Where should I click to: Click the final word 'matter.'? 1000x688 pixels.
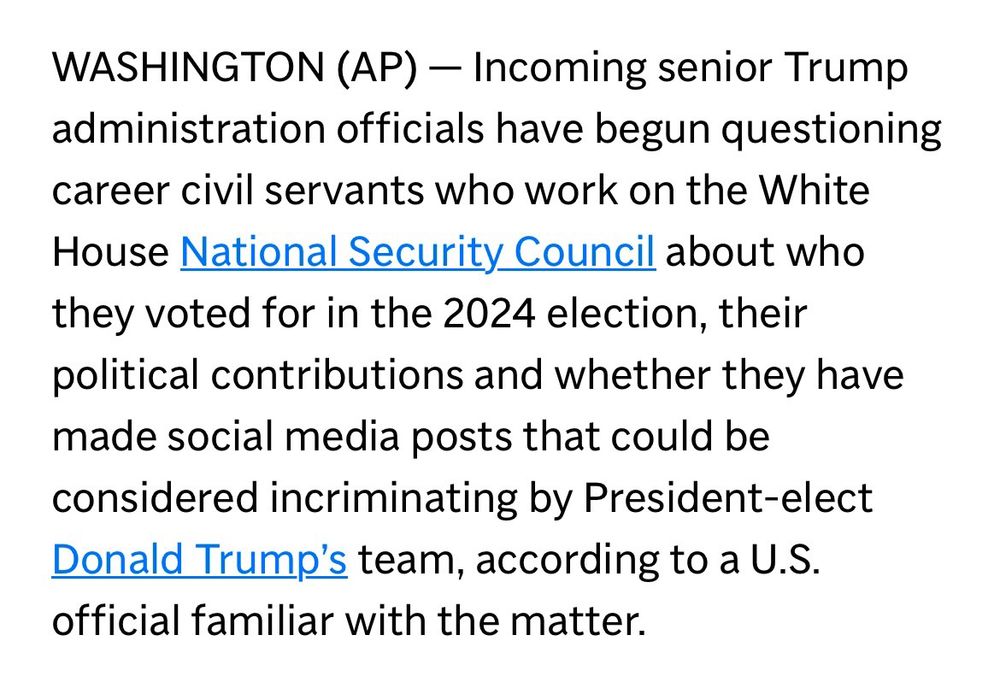[x=578, y=622]
